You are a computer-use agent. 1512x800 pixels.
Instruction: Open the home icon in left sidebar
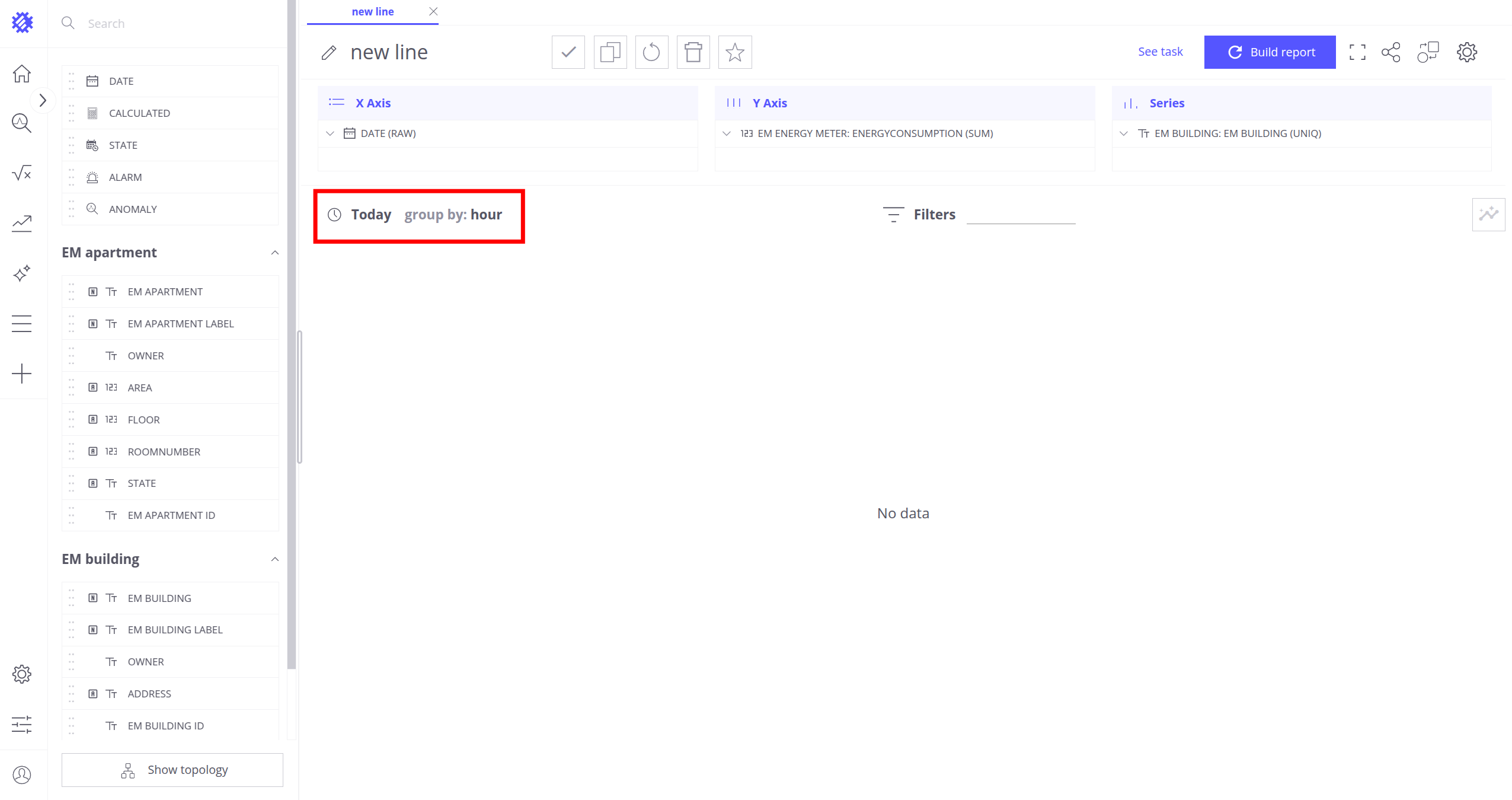(x=22, y=74)
